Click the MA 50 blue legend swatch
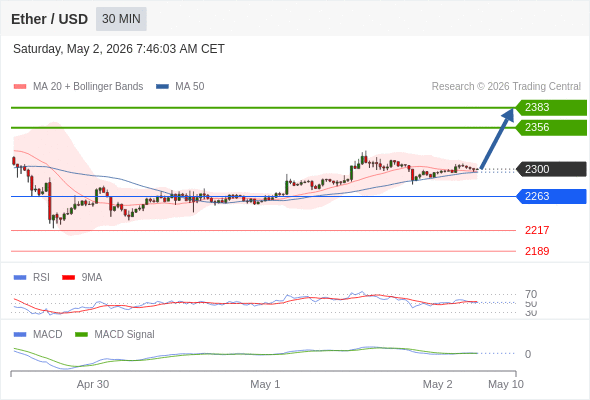Viewport: 590px width, 400px height. coord(162,87)
